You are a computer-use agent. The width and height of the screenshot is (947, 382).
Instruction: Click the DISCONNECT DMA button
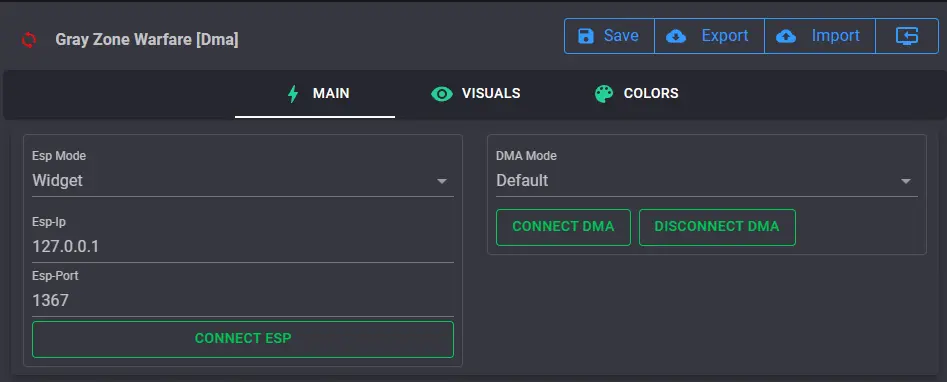717,227
